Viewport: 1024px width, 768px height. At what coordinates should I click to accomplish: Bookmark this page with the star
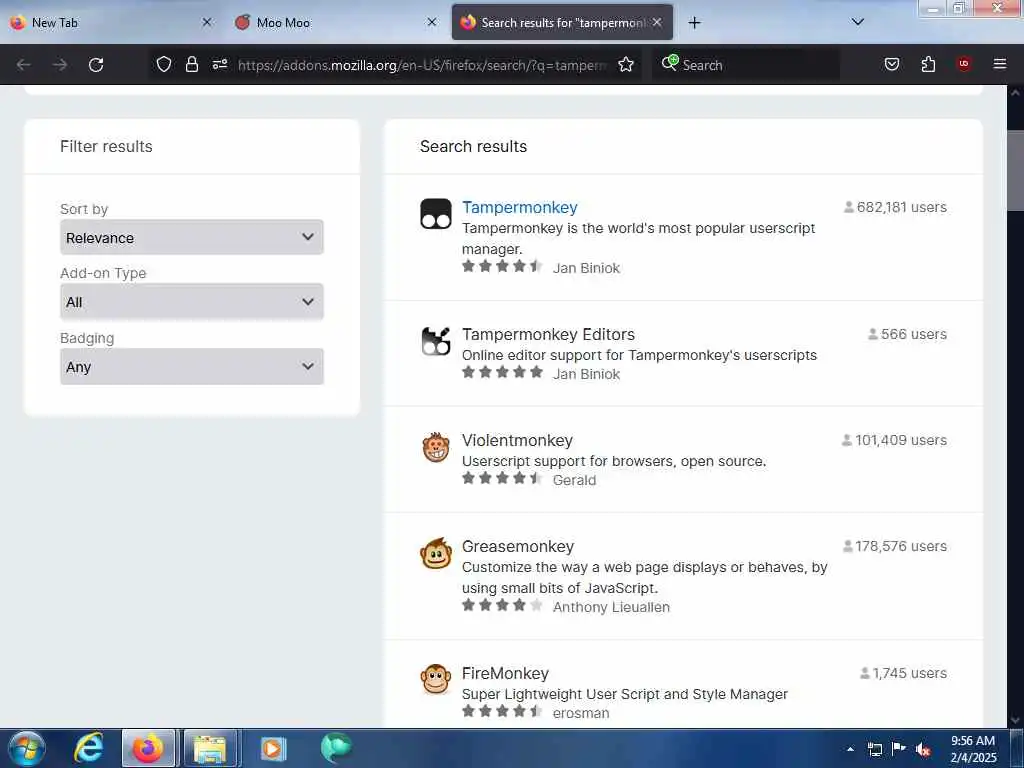pyautogui.click(x=626, y=64)
